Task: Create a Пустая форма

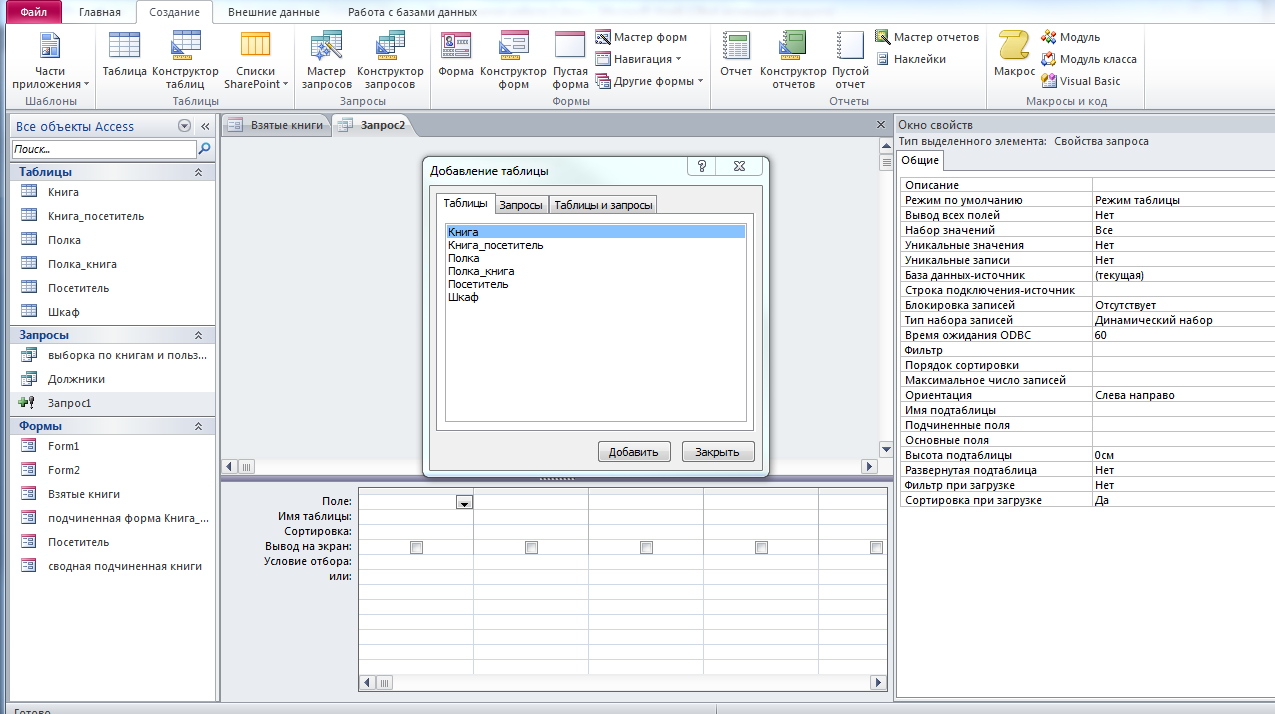Action: pos(570,60)
